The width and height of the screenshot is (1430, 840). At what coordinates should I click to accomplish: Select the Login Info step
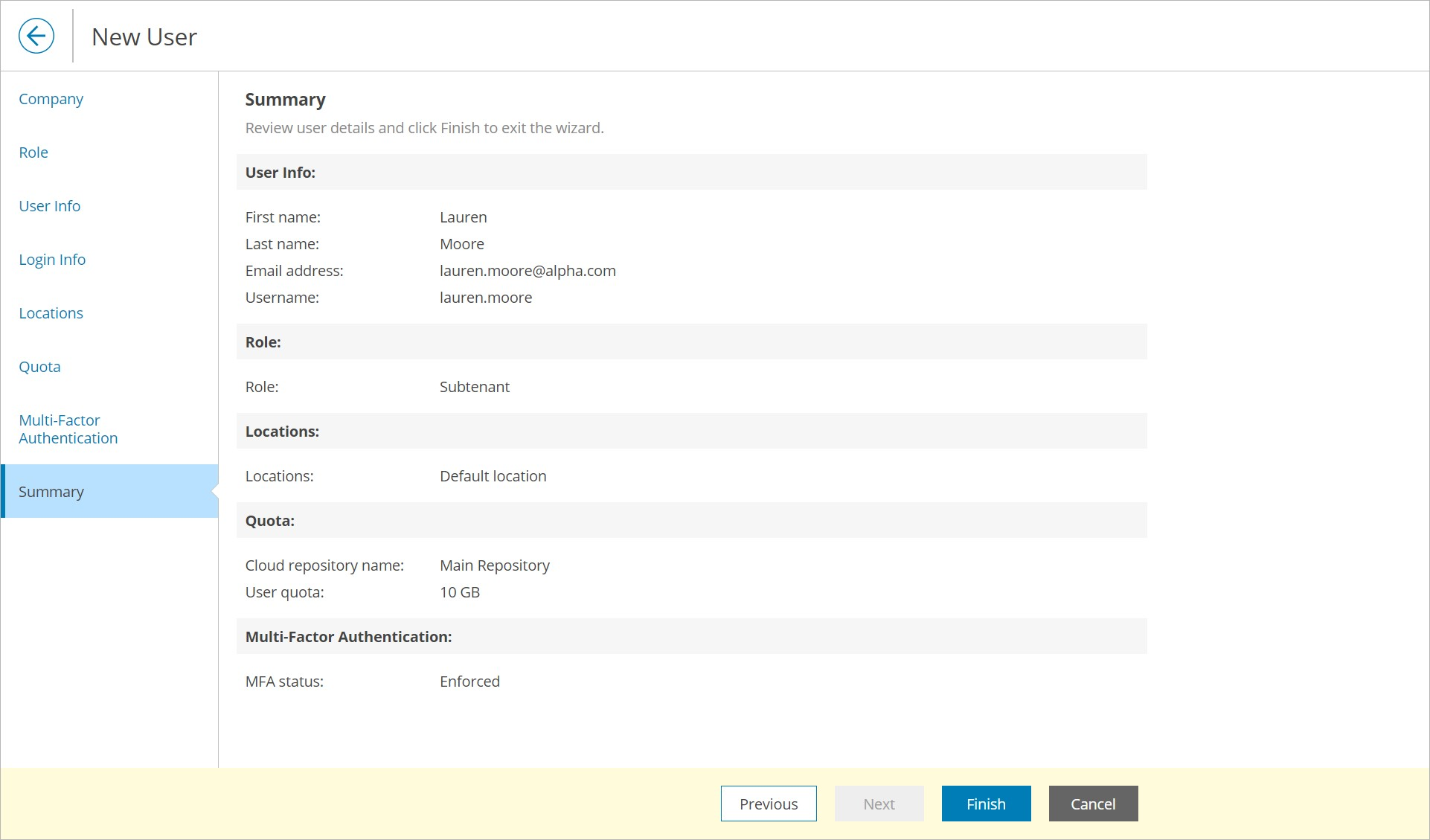click(52, 260)
